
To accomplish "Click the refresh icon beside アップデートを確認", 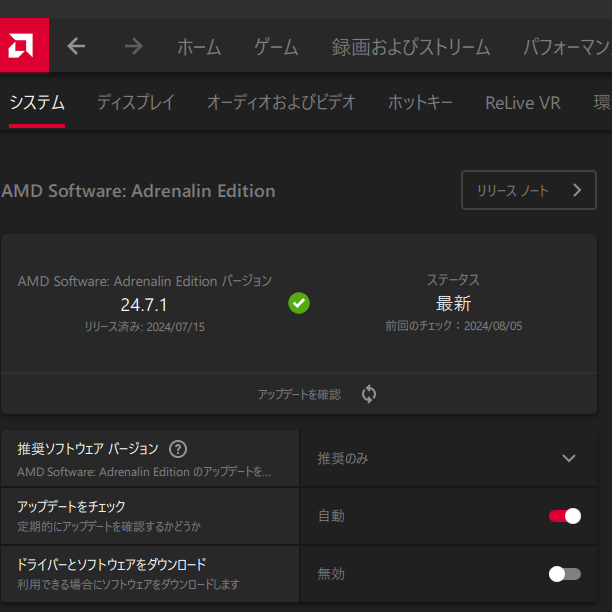I will coord(369,394).
